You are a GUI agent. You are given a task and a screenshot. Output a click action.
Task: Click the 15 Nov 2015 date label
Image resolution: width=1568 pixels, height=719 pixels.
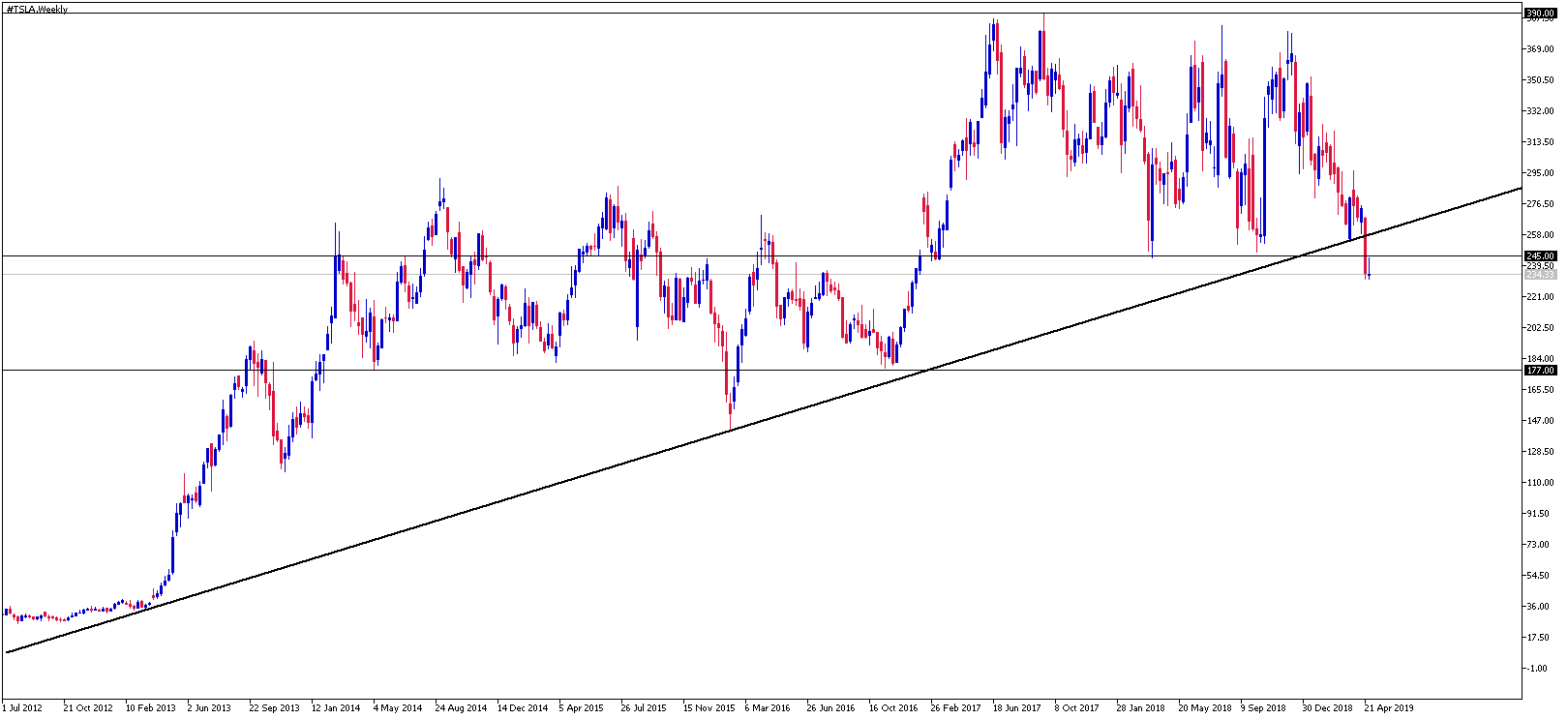click(709, 708)
